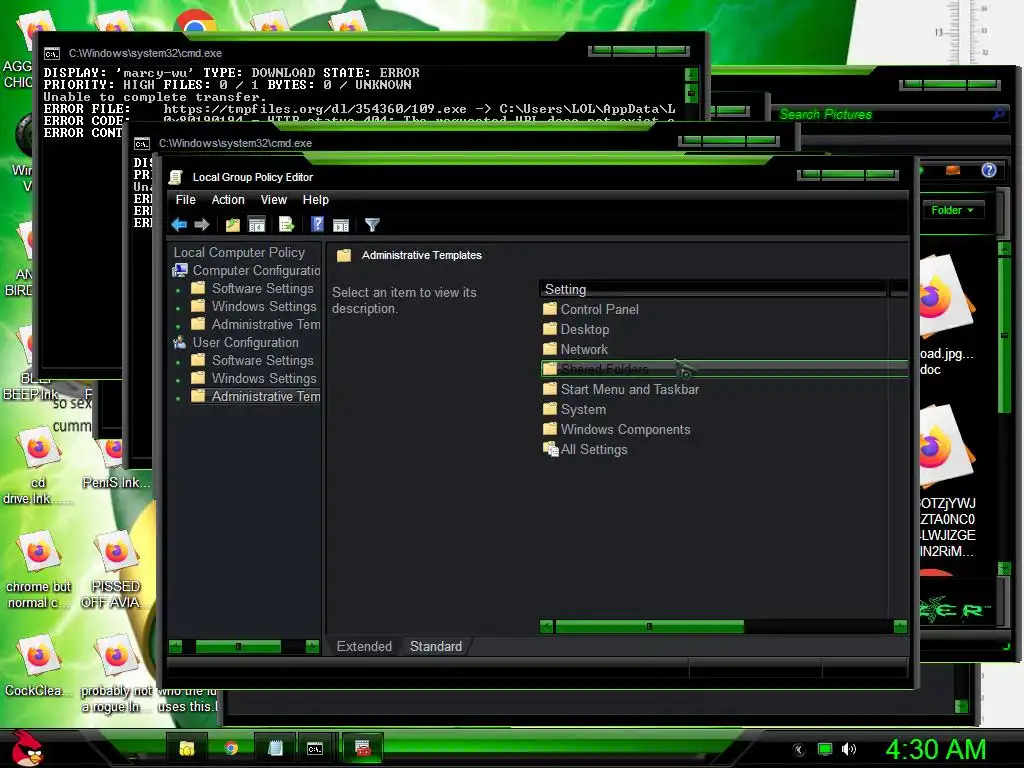Viewport: 1024px width, 768px height.
Task: Click the Desktop folder icon in settings list
Action: coord(550,329)
